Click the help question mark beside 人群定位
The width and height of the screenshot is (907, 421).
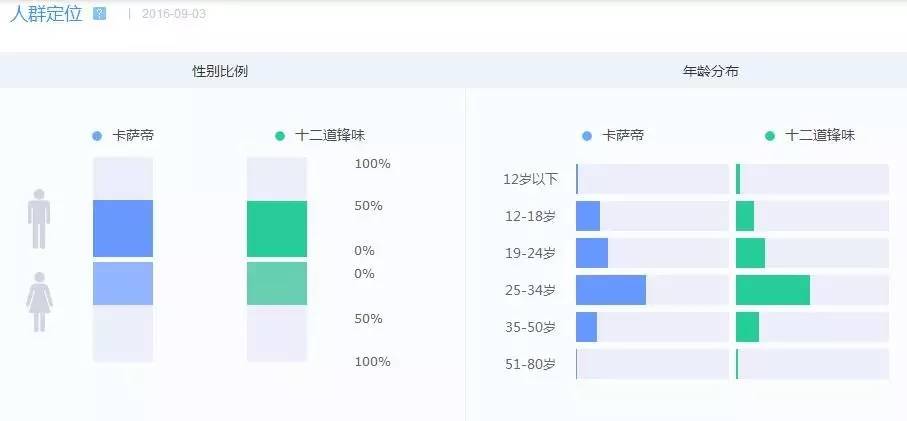pos(99,14)
